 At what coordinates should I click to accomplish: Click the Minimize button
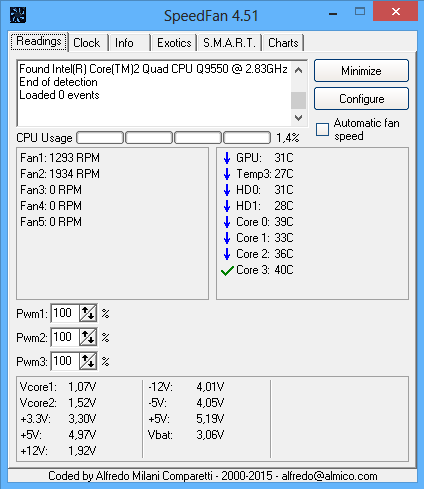point(361,71)
